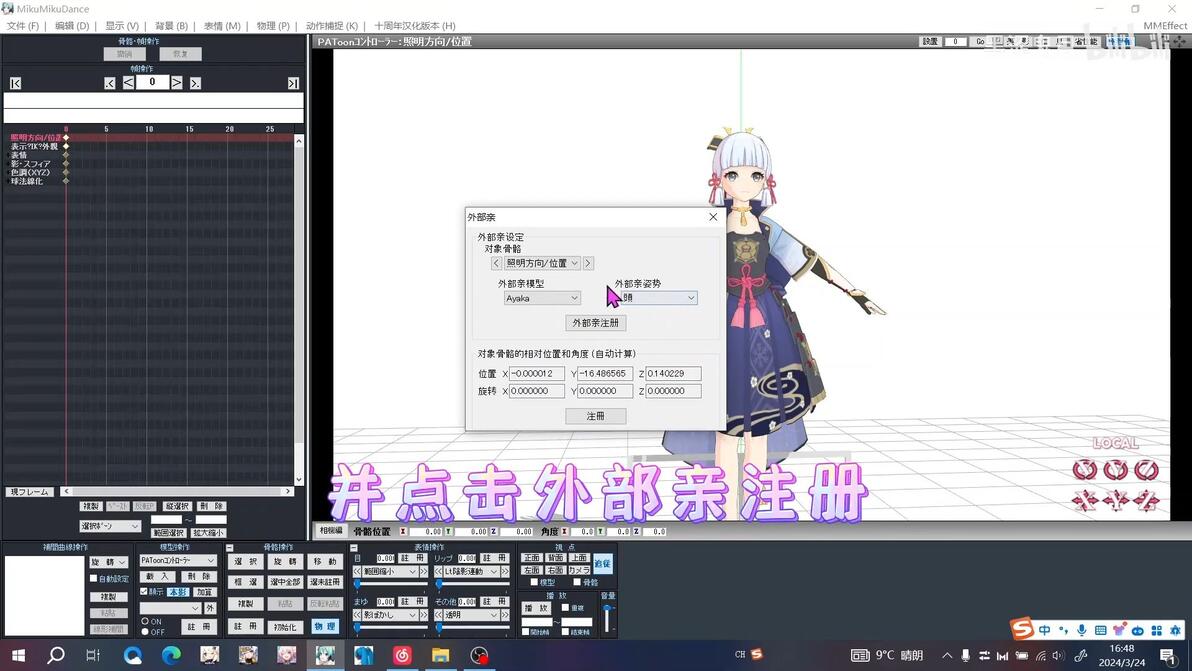Open the MMEffect menu

[1165, 26]
